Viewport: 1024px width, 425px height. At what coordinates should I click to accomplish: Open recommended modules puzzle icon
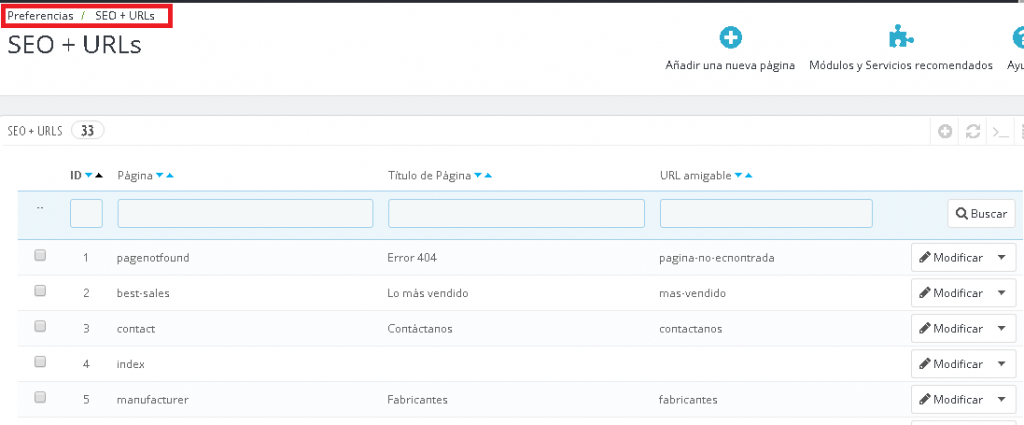(x=901, y=38)
